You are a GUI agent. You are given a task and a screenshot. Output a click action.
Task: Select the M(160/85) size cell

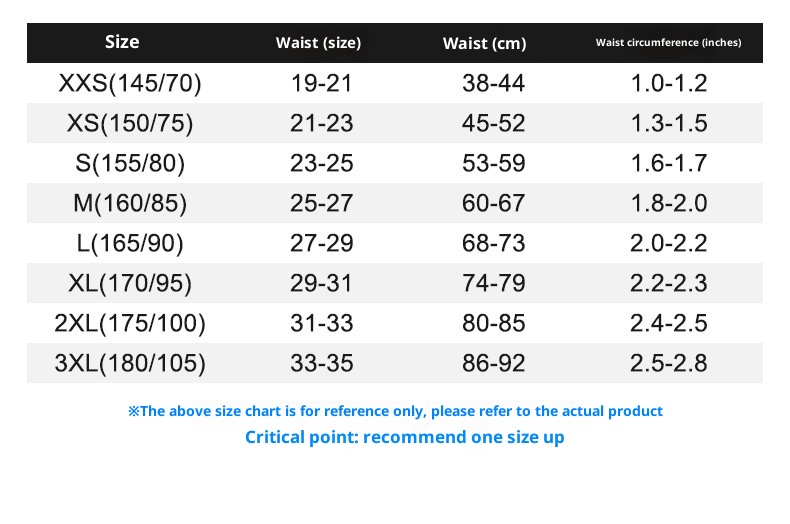click(130, 203)
